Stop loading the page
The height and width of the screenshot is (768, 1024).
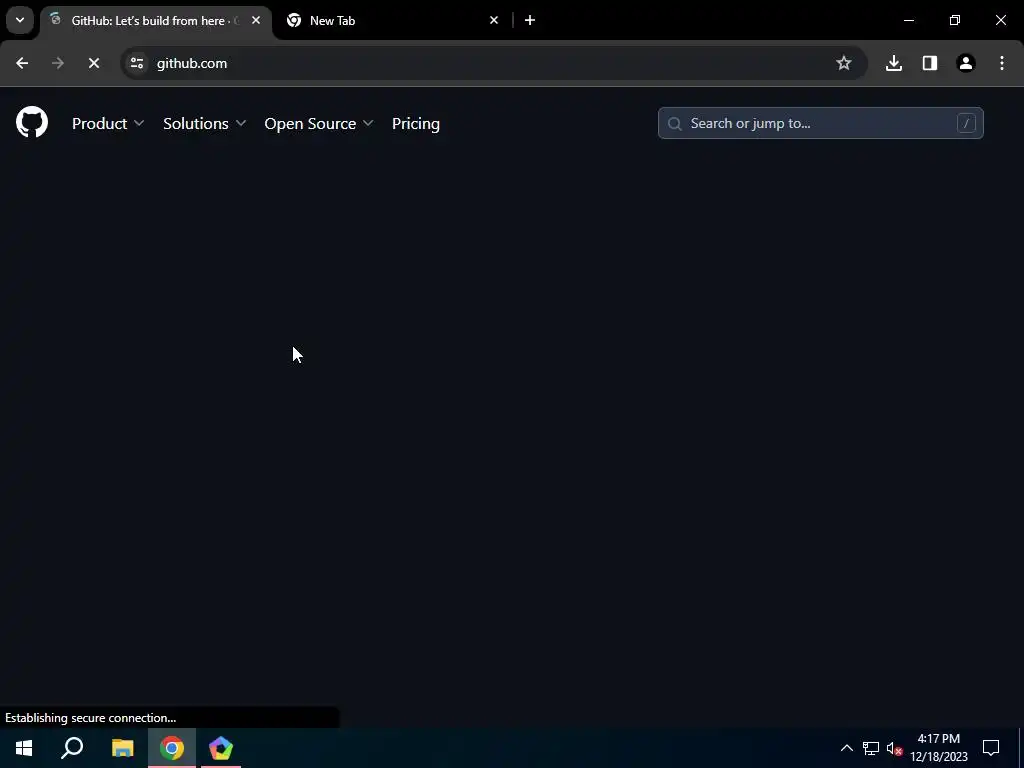93,63
